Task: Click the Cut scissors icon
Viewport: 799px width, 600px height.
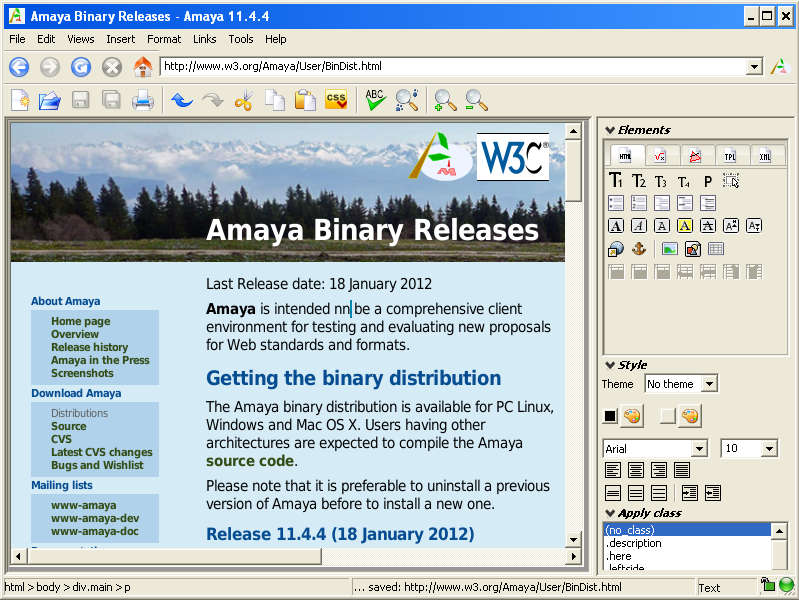Action: 243,100
